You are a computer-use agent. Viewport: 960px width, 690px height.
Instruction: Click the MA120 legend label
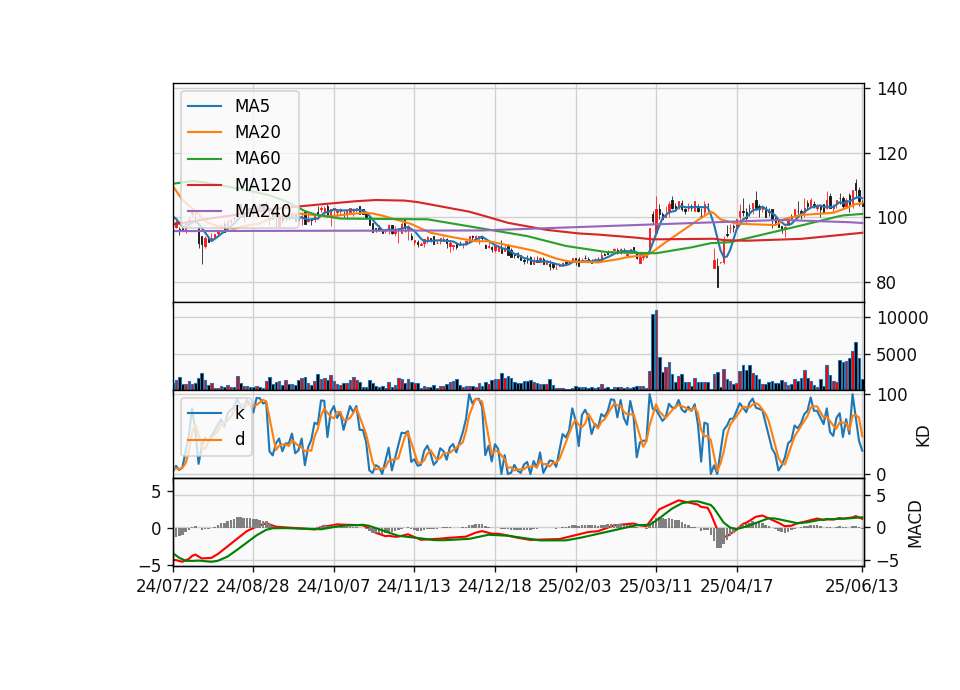point(263,185)
